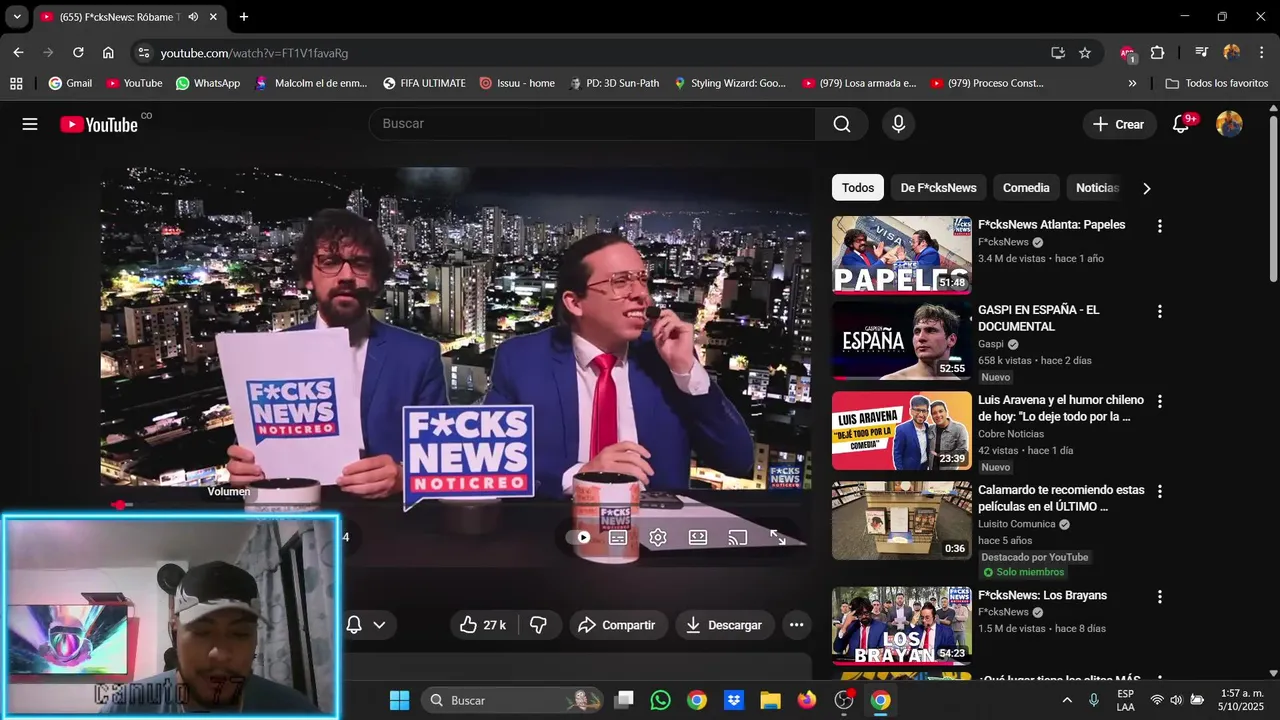Reload the page in Chrome
Viewport: 1280px width, 720px height.
(78, 53)
